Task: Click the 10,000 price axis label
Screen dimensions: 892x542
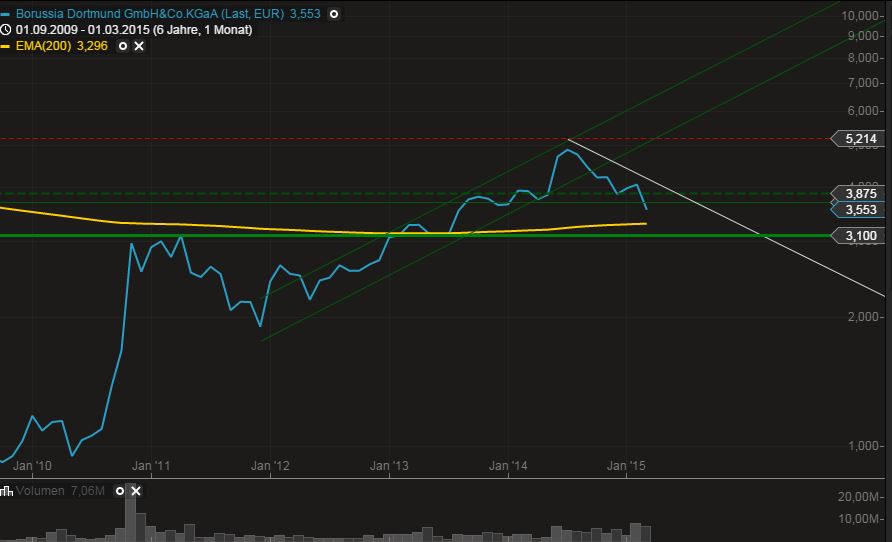Action: (861, 15)
